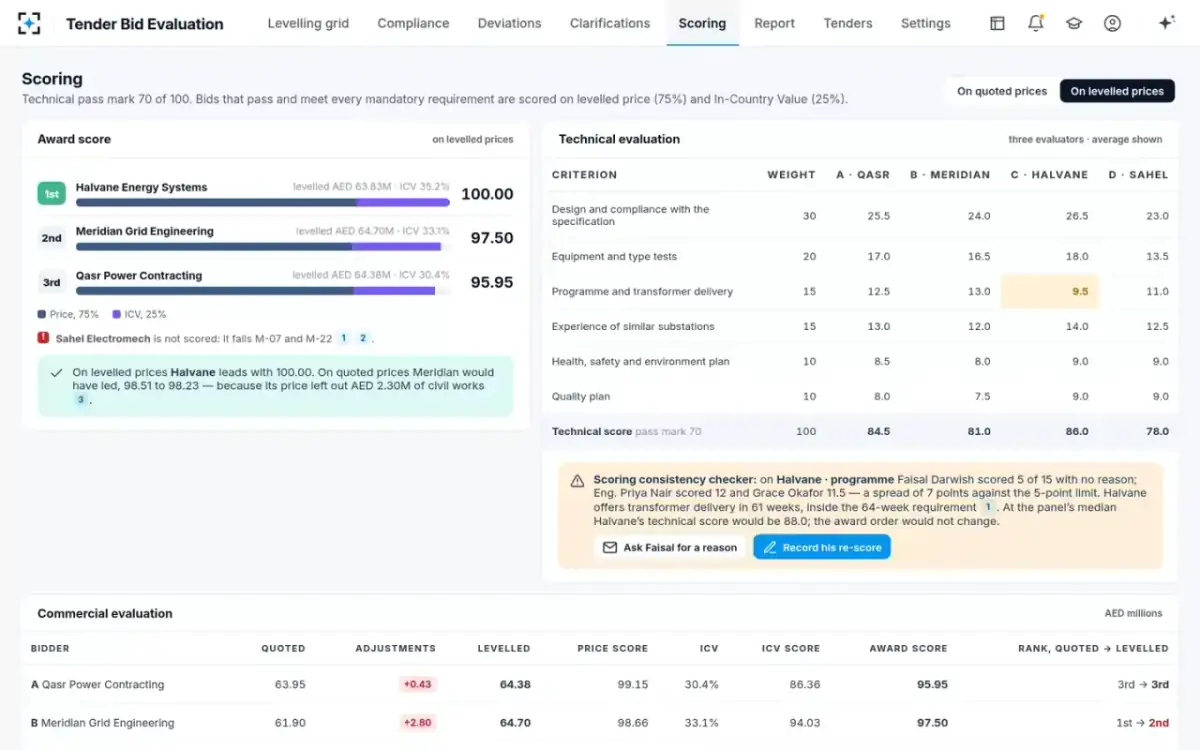Click highlighted Halvane programme score 9.5
1200x750 pixels.
(x=1050, y=292)
